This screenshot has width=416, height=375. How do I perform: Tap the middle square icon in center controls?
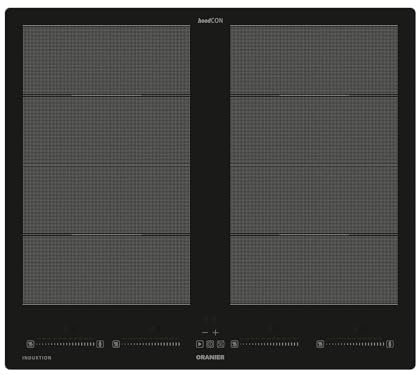210,344
